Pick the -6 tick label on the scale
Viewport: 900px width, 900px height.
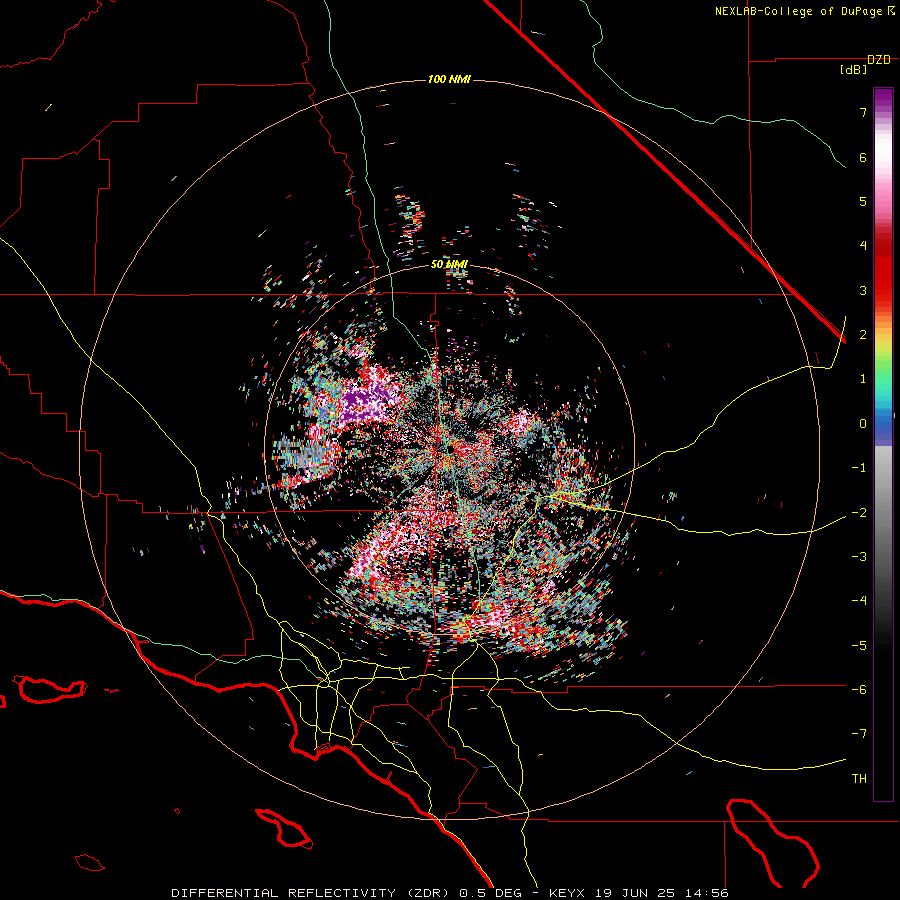point(859,690)
